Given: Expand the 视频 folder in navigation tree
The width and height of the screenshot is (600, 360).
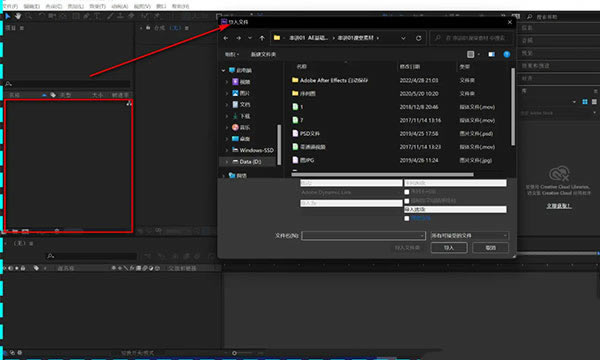Looking at the screenshot, I should coord(227,82).
